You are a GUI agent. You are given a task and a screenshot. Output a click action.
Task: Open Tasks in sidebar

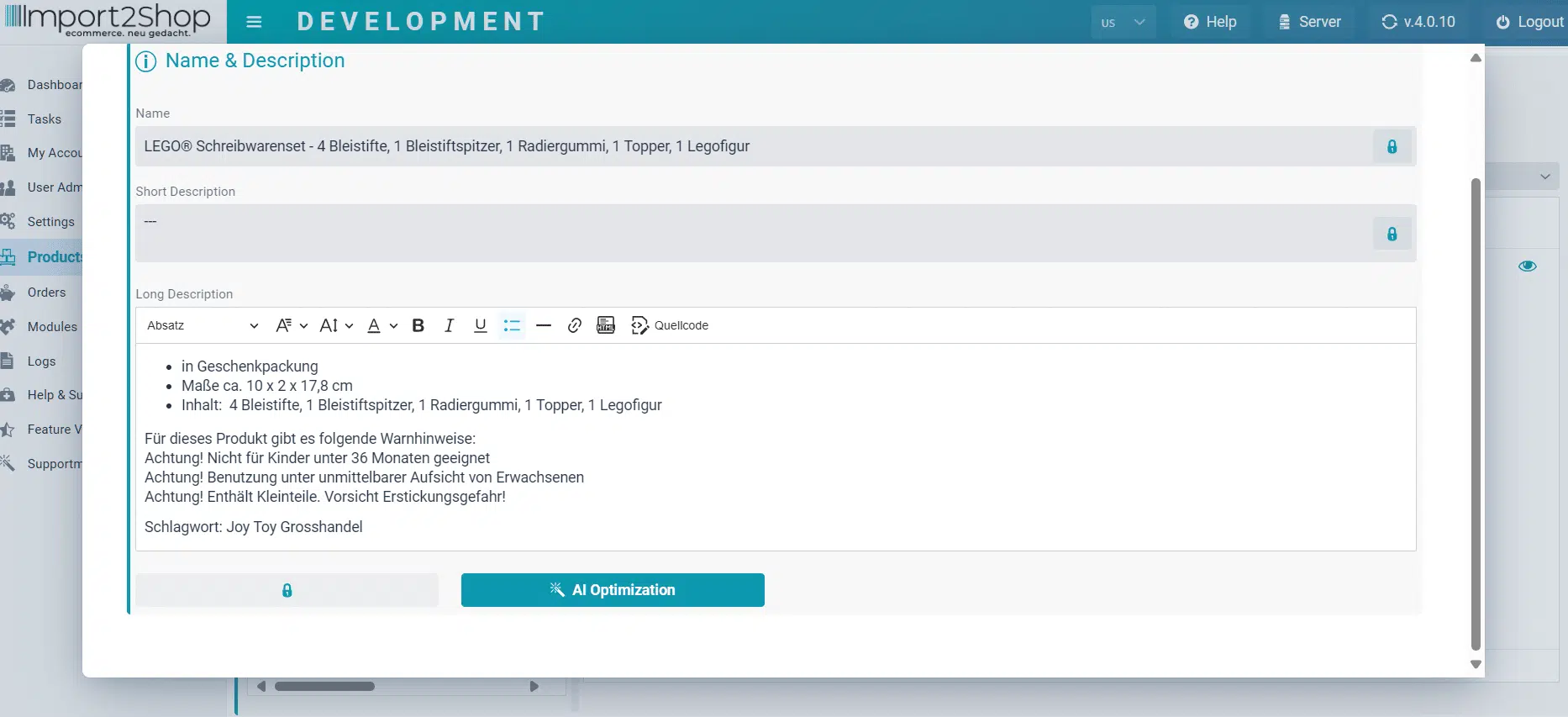tap(41, 119)
